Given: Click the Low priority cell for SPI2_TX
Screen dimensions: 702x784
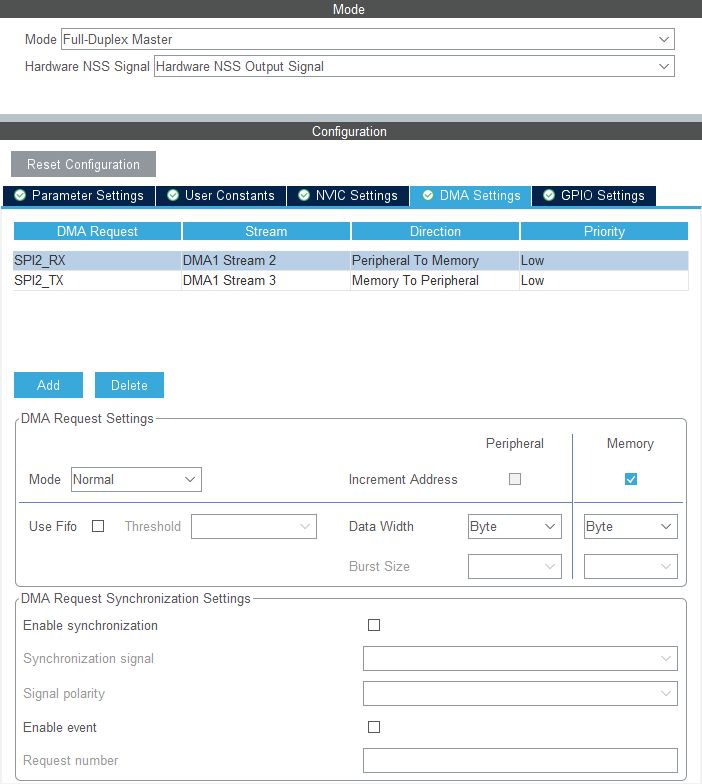Looking at the screenshot, I should [x=604, y=280].
